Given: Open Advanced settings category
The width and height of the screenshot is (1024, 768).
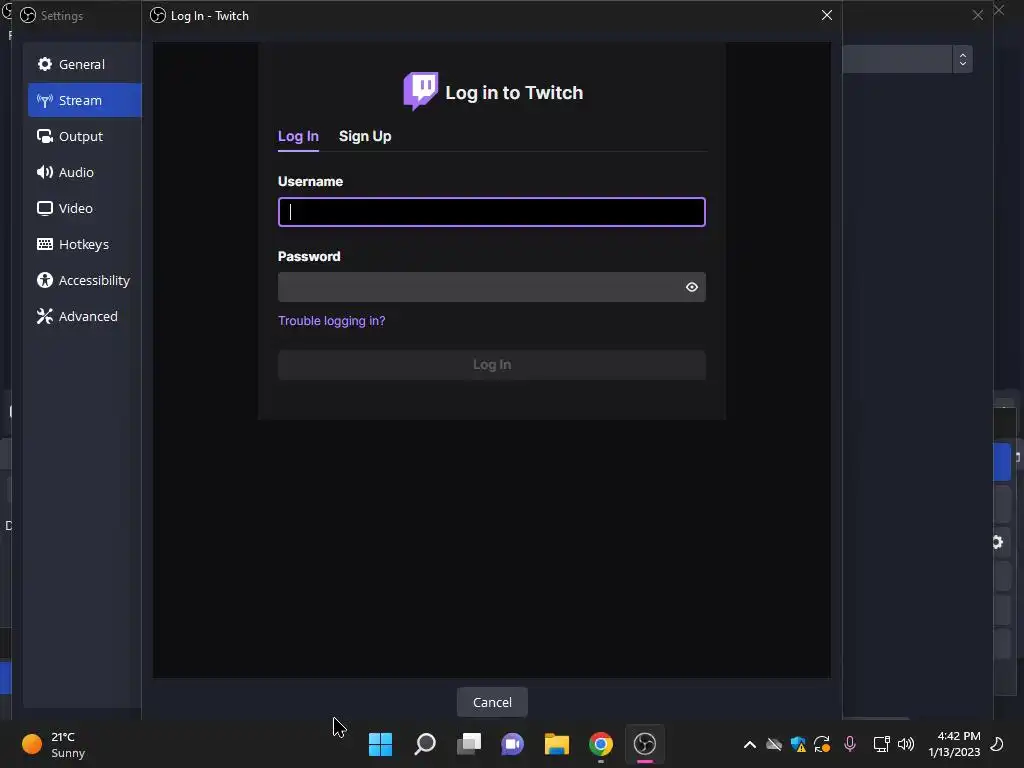Looking at the screenshot, I should coord(84,315).
